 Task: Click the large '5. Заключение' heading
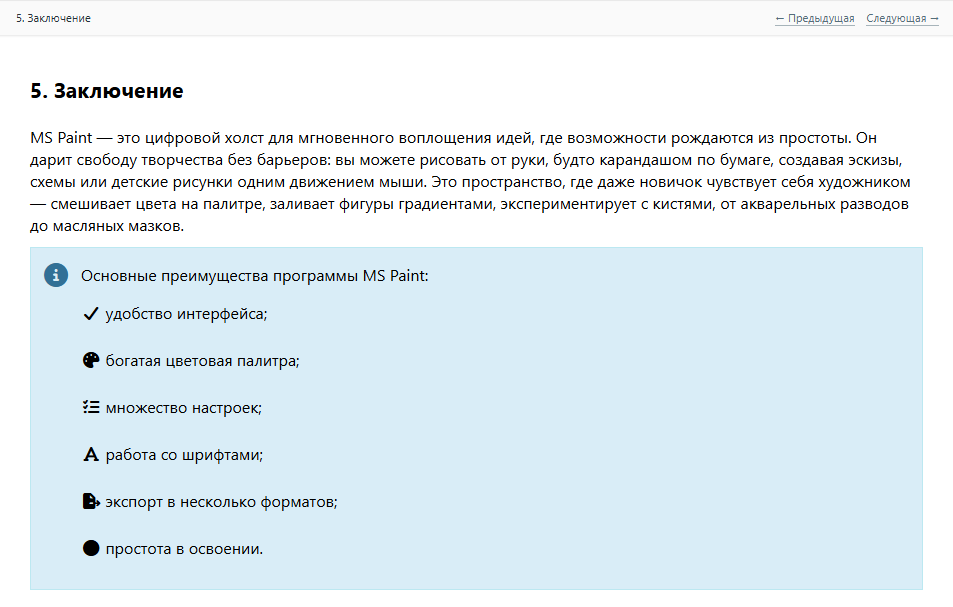pos(106,91)
